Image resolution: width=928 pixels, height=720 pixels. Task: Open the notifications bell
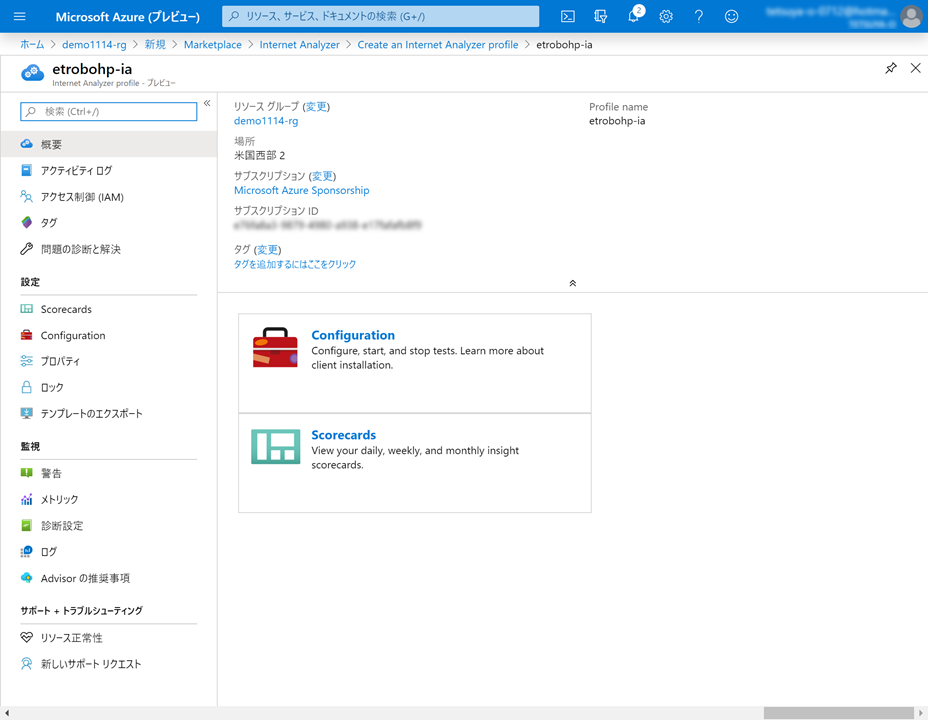pos(633,16)
